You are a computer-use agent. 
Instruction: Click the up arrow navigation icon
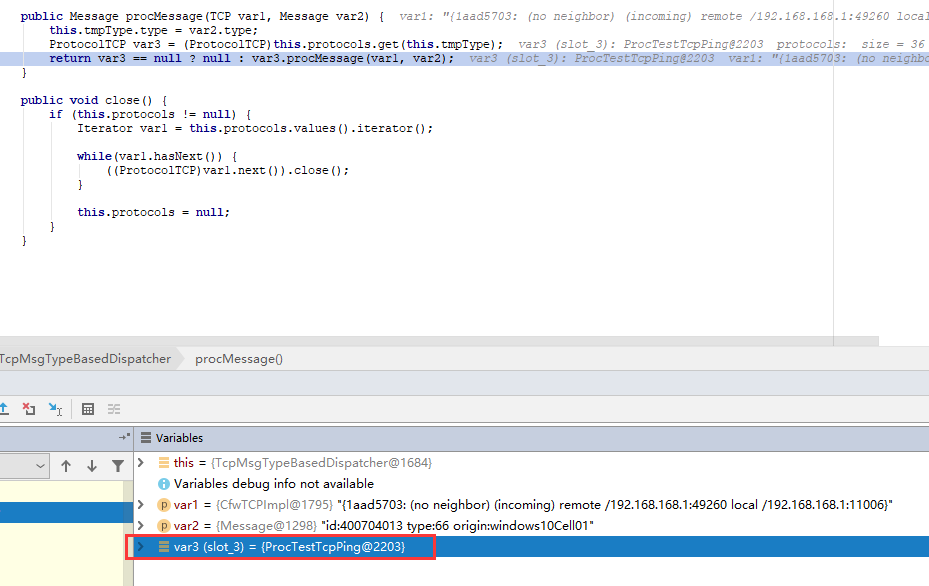point(66,465)
